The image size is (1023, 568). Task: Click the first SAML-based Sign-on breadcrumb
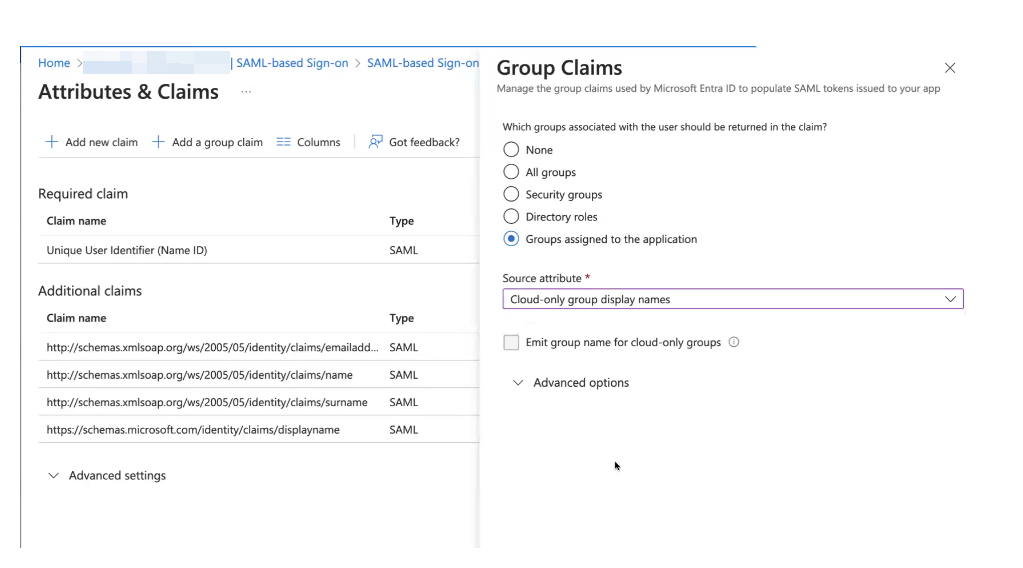292,63
